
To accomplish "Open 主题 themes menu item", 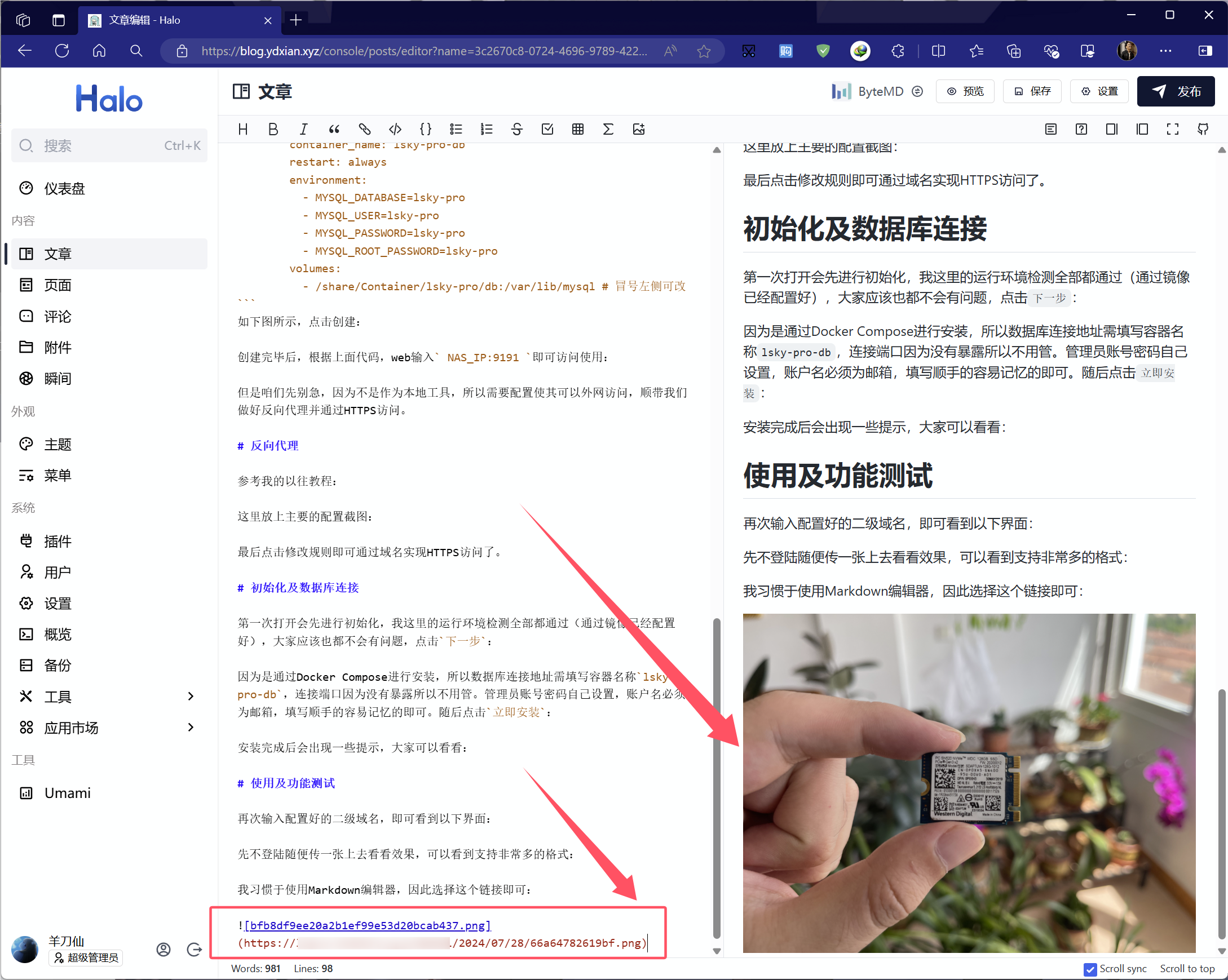I will tap(109, 444).
